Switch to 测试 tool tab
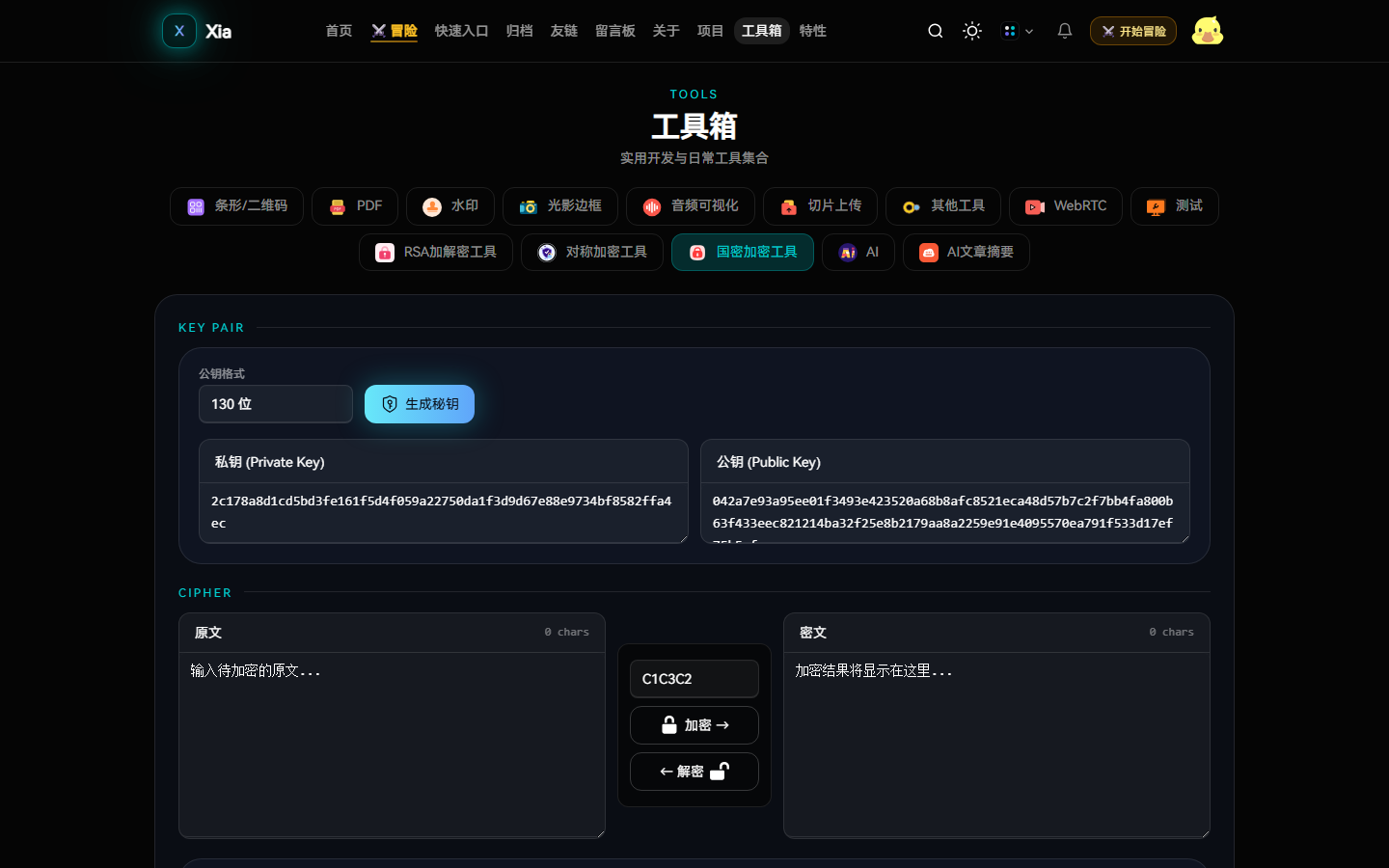Image resolution: width=1389 pixels, height=868 pixels. click(1175, 206)
